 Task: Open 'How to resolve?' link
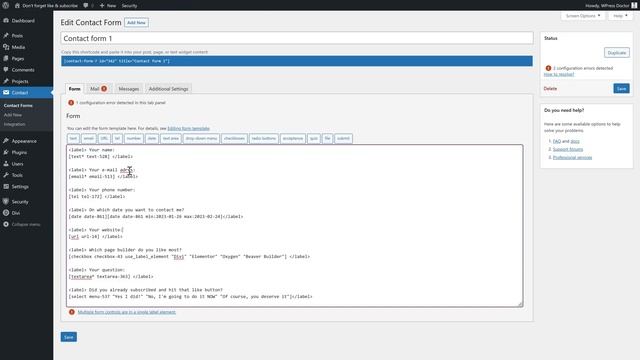559,75
